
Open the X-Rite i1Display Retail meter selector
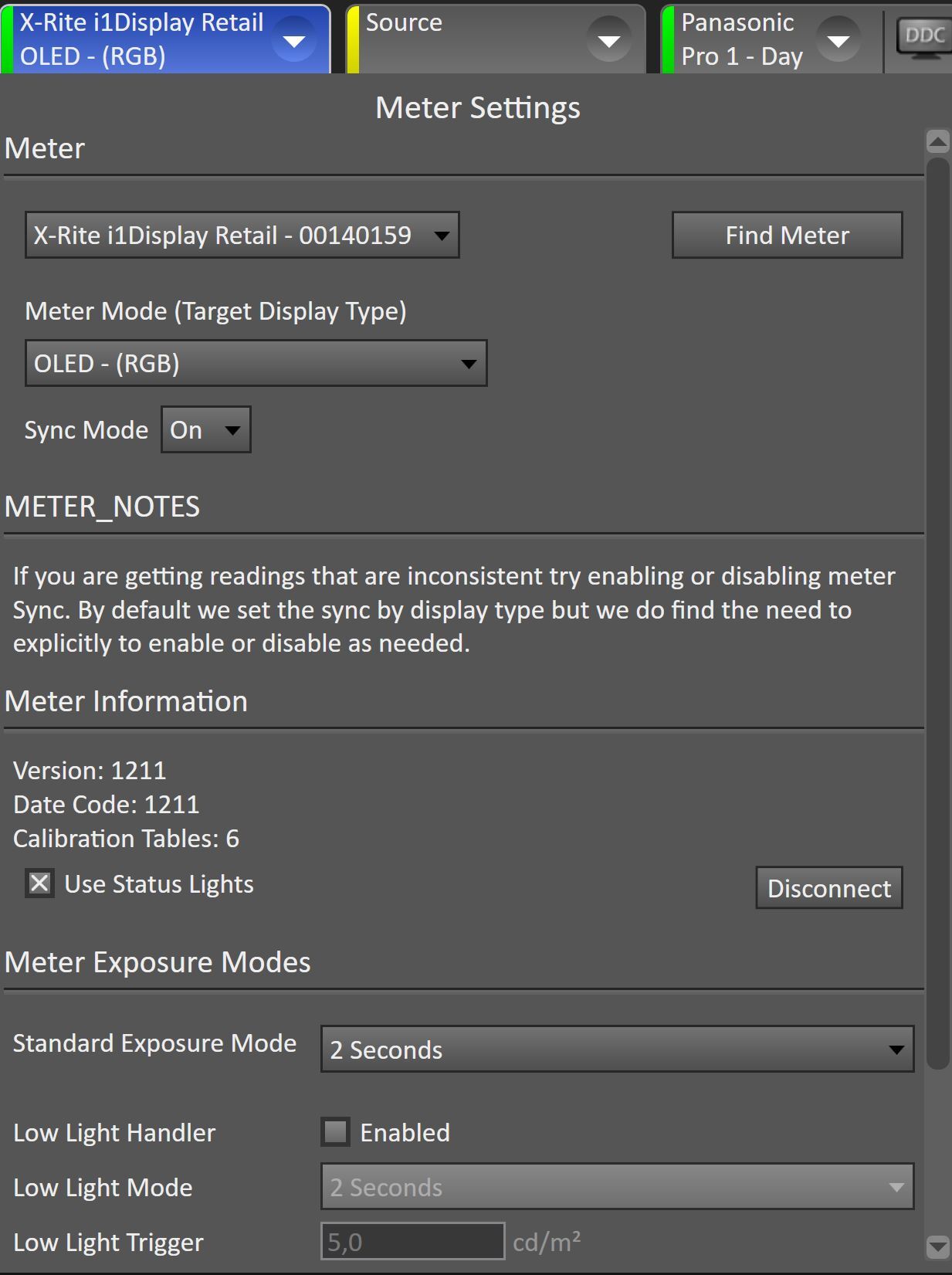pyautogui.click(x=242, y=236)
